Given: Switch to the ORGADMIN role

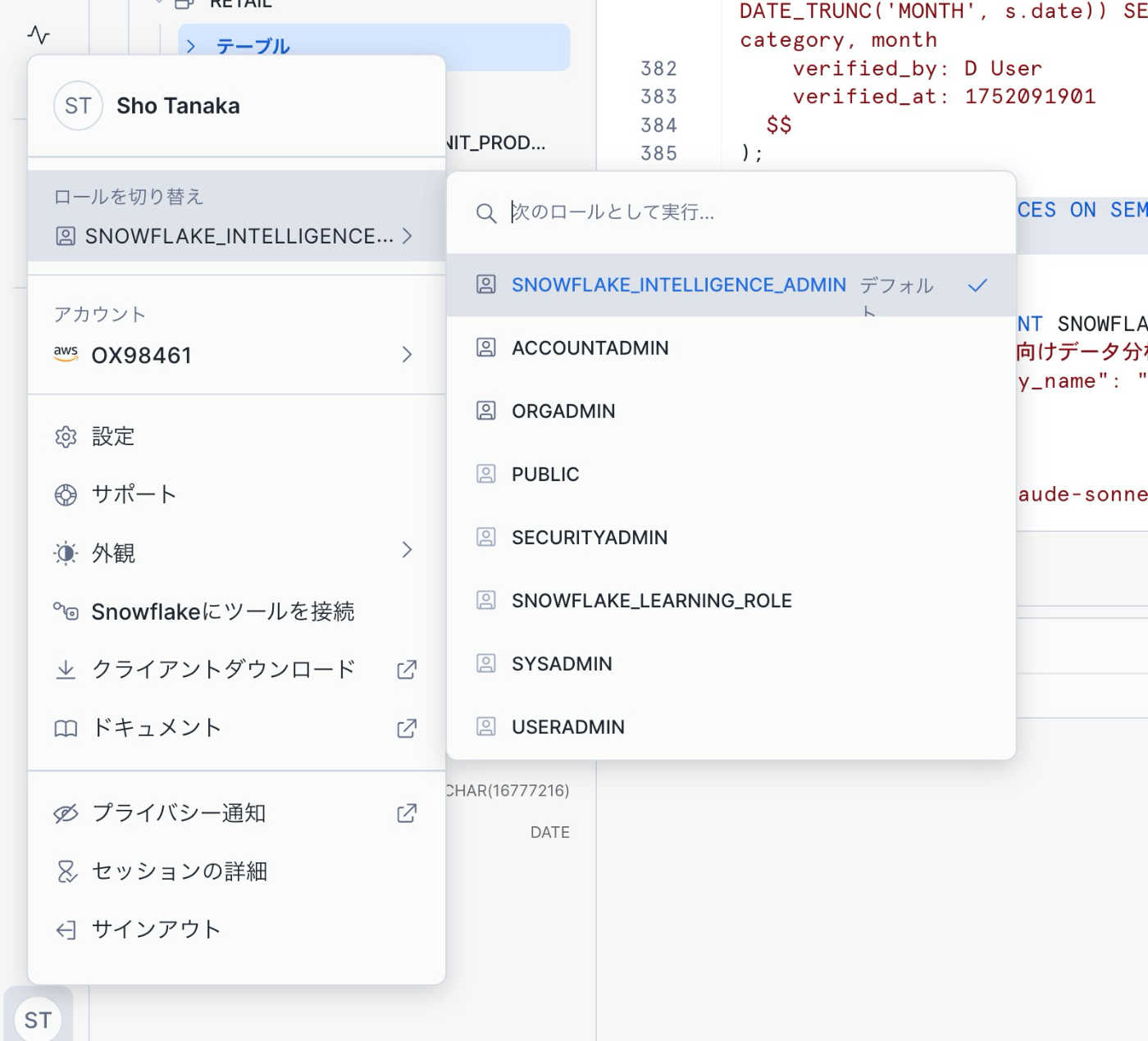Looking at the screenshot, I should point(731,411).
